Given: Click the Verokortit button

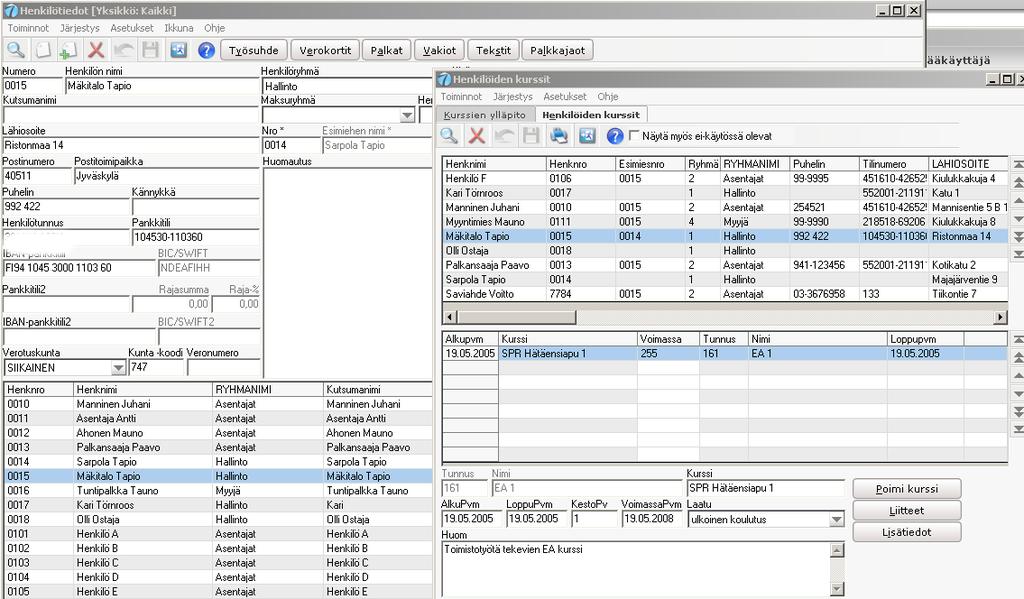Looking at the screenshot, I should (325, 50).
